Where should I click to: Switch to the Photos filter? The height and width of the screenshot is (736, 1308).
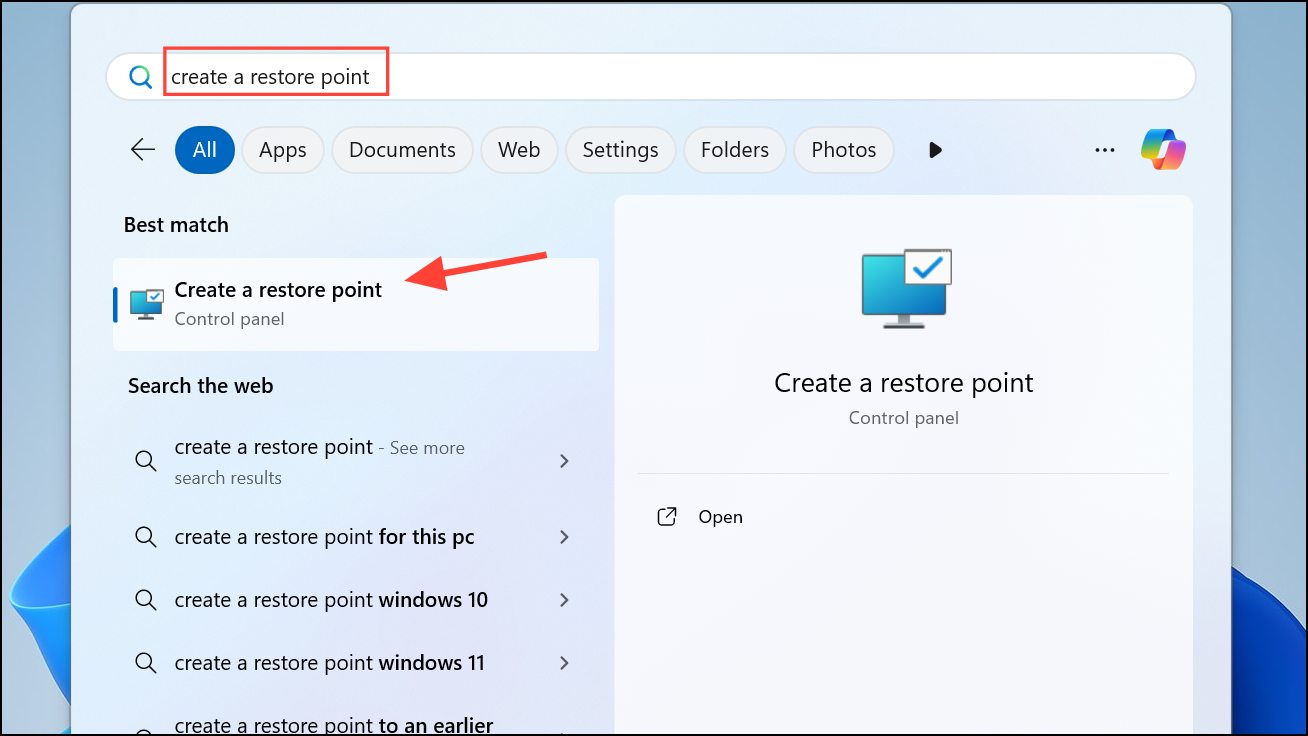[x=844, y=150]
